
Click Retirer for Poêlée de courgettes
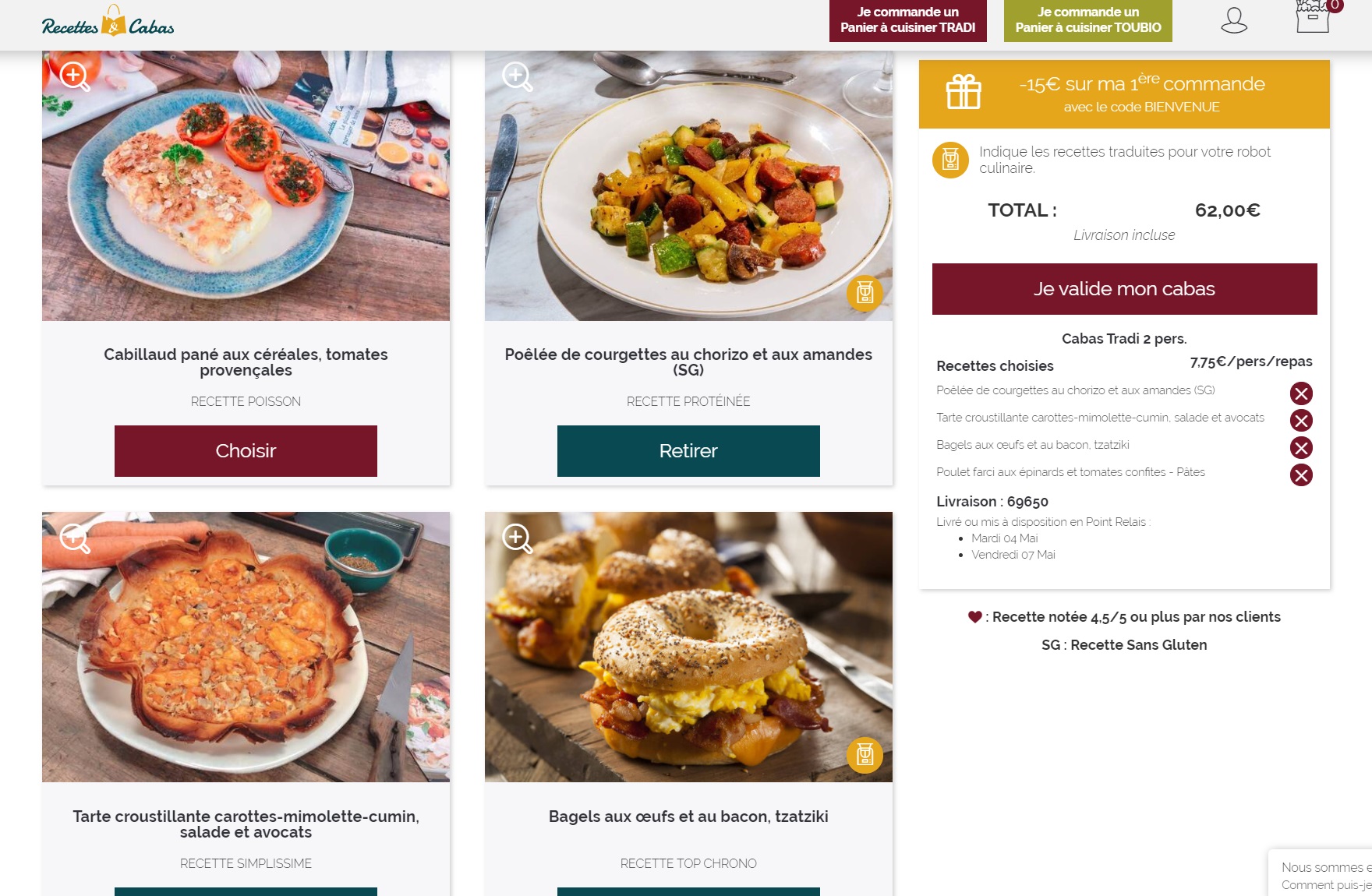[688, 451]
